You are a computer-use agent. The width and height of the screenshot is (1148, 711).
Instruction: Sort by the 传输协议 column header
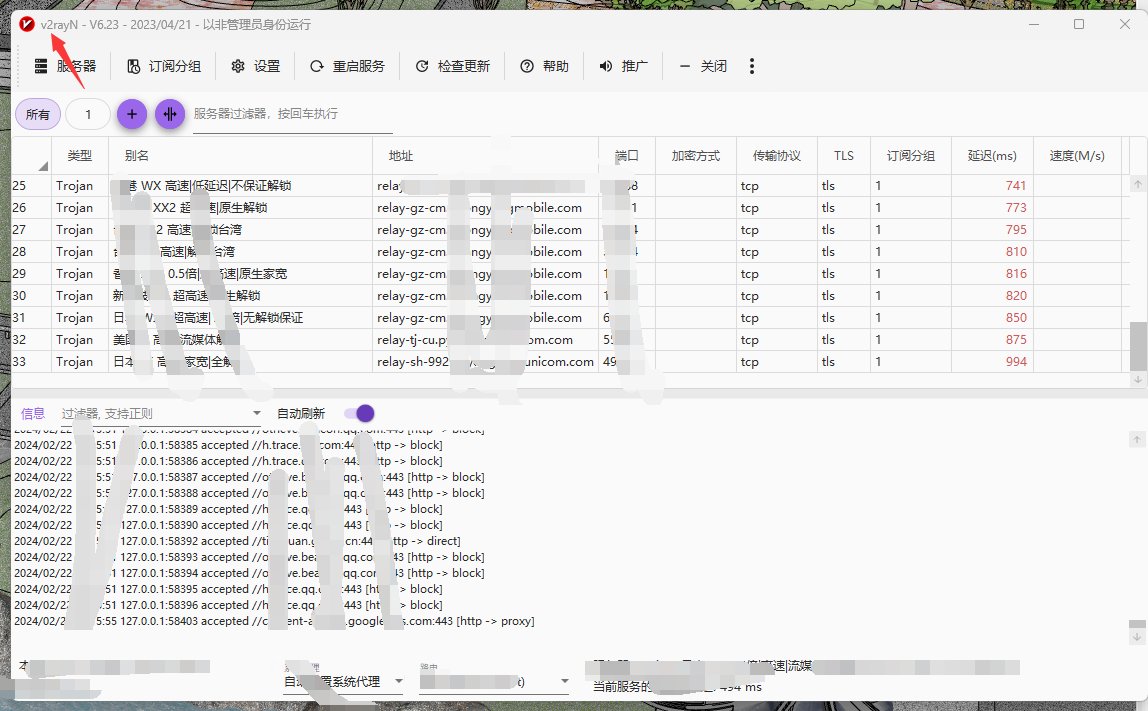pyautogui.click(x=777, y=156)
